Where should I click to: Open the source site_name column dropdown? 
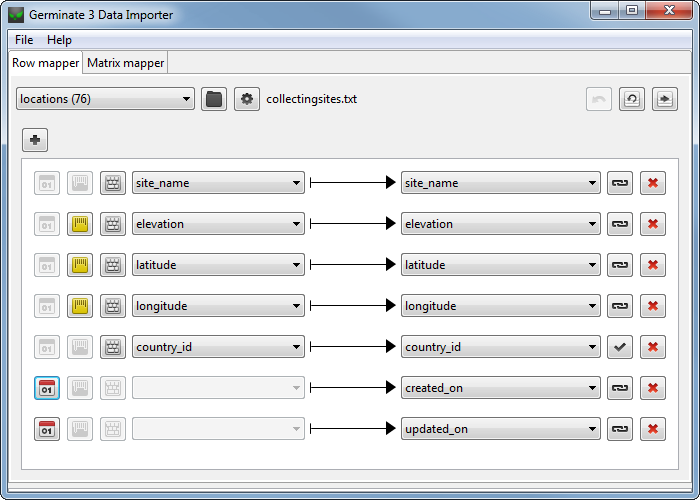[x=218, y=183]
